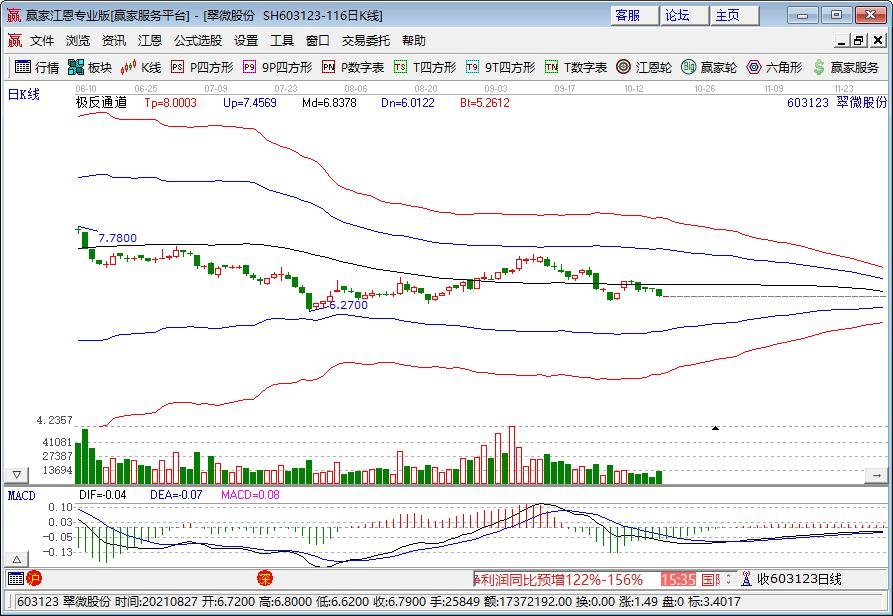The height and width of the screenshot is (616, 893).
Task: Open the 行情 market quotes toolbar icon
Action: coord(36,67)
